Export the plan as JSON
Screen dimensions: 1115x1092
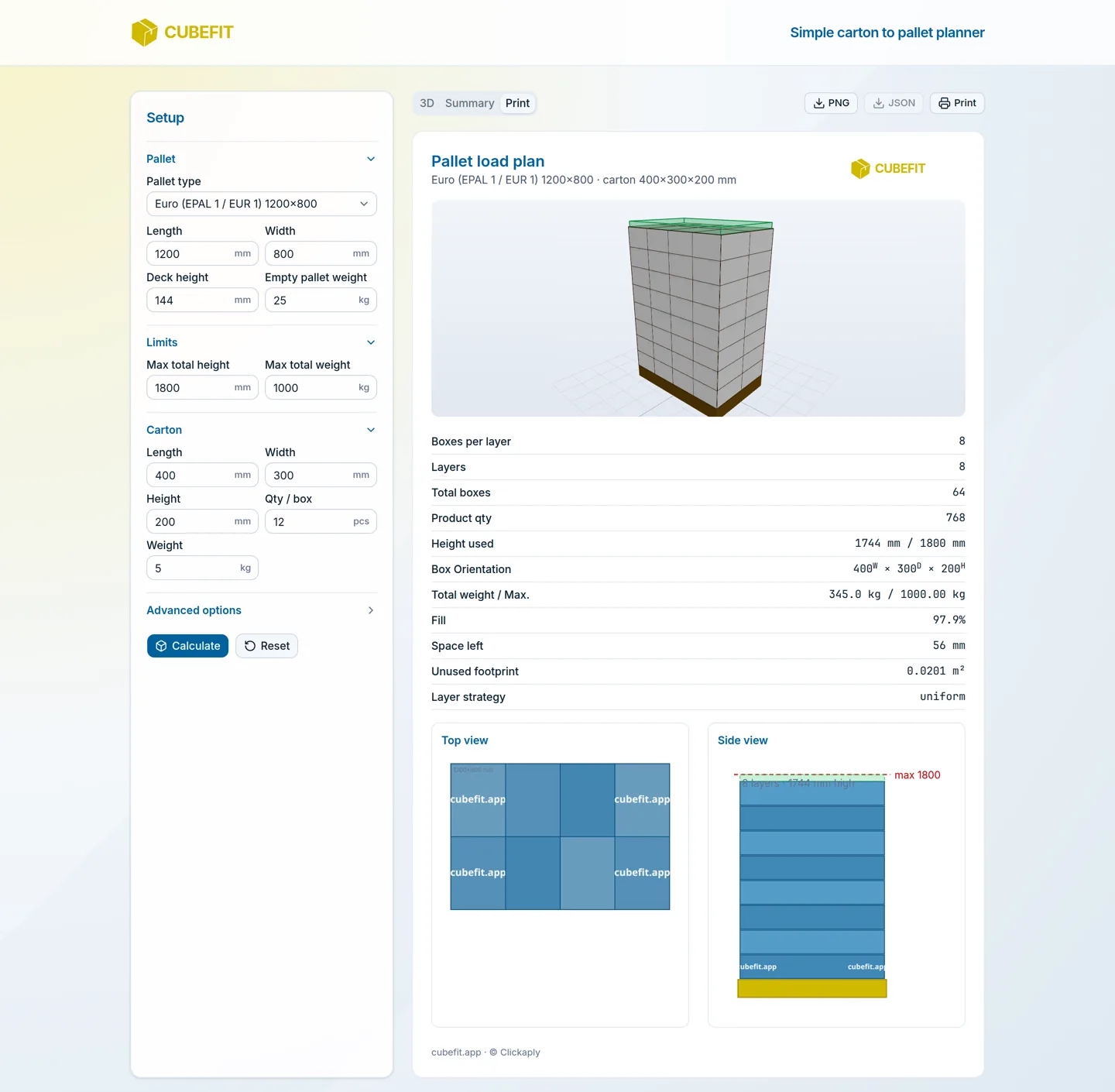click(x=894, y=103)
